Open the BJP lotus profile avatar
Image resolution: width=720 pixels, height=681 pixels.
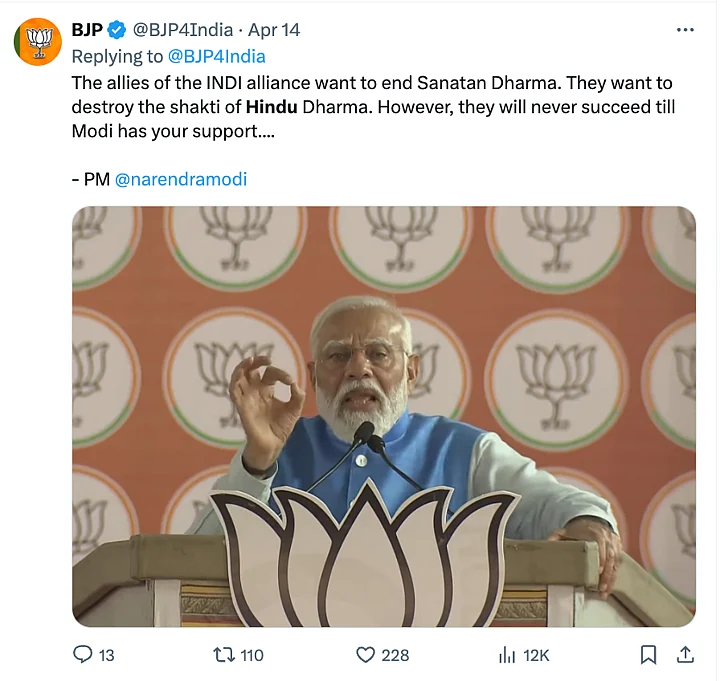click(37, 42)
